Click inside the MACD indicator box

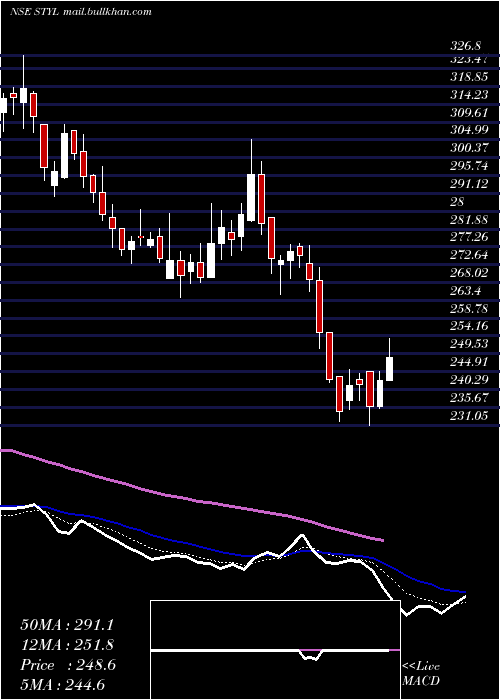[275, 650]
